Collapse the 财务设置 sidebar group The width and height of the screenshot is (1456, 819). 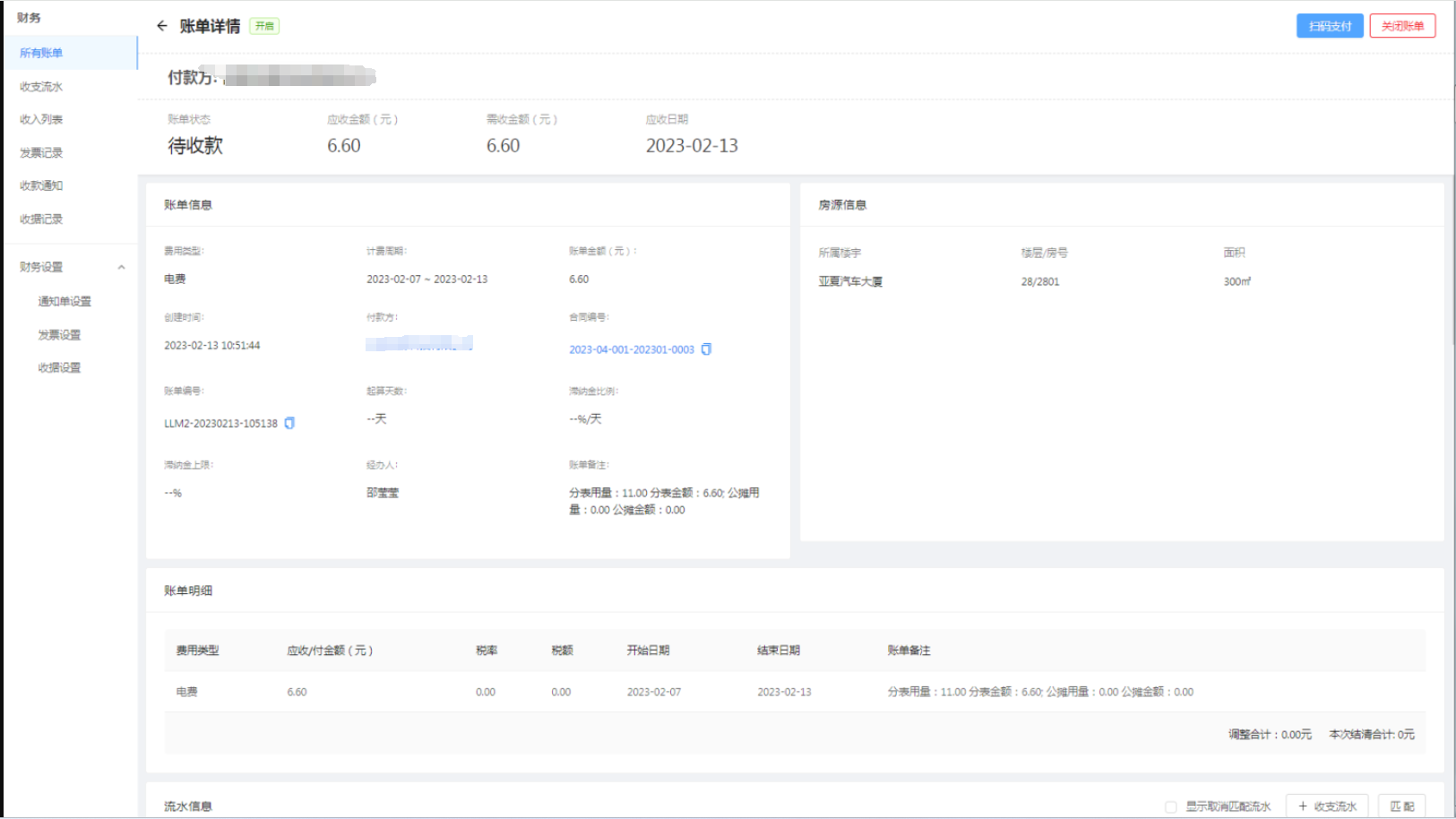coord(121,267)
